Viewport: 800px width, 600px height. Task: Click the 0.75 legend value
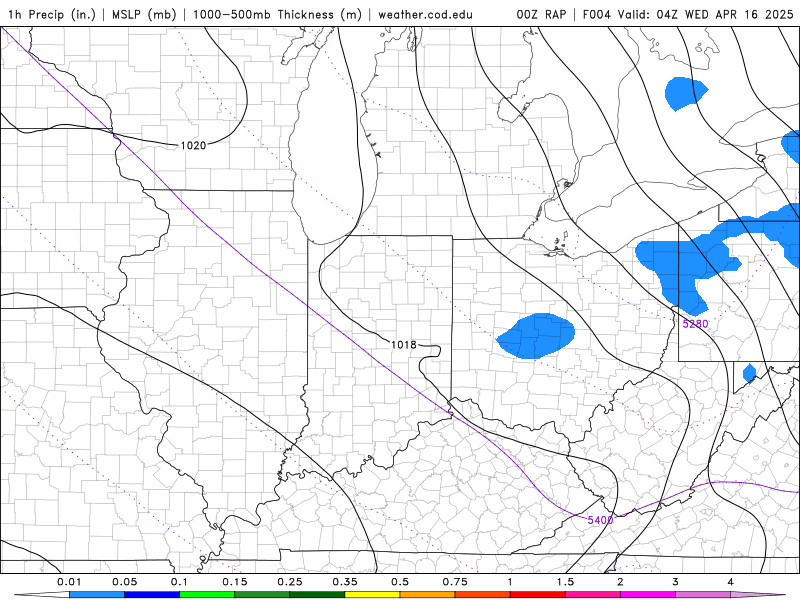[455, 582]
